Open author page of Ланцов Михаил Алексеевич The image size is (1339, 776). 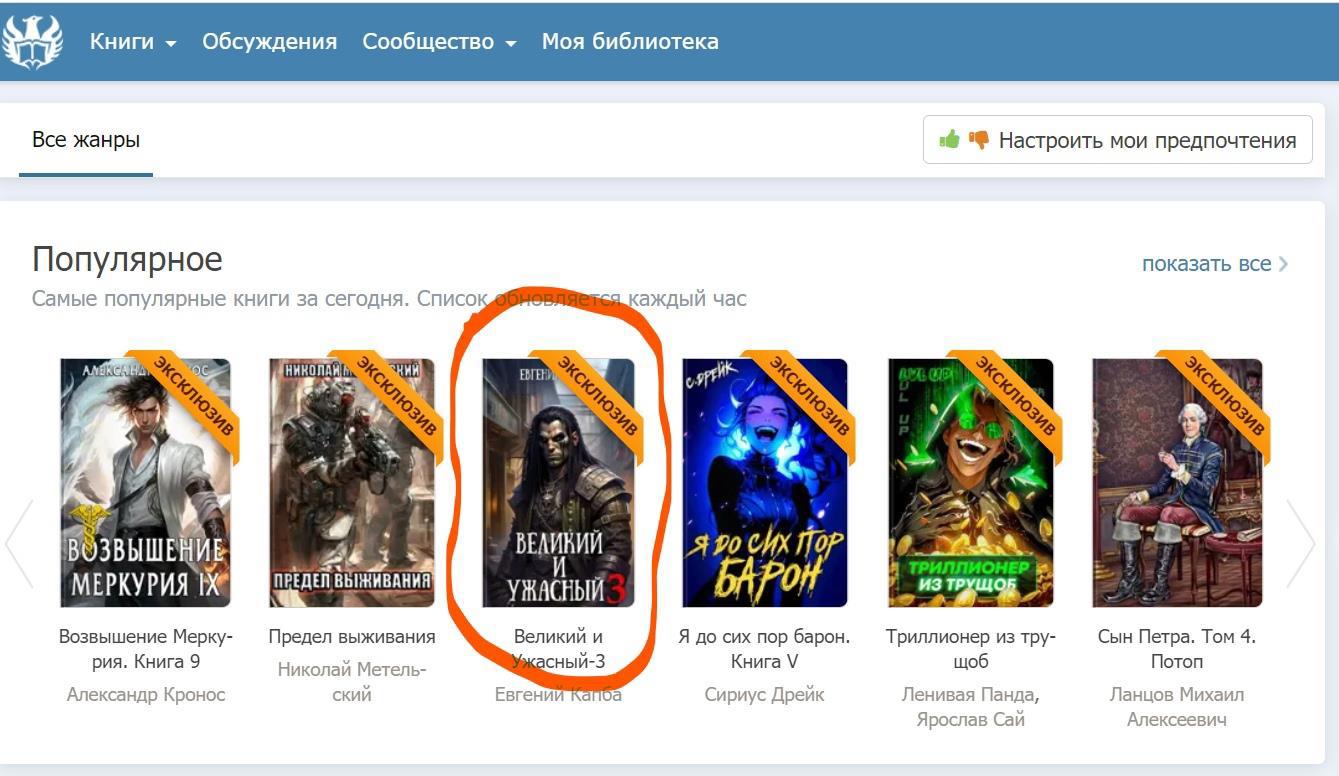pyautogui.click(x=1177, y=707)
